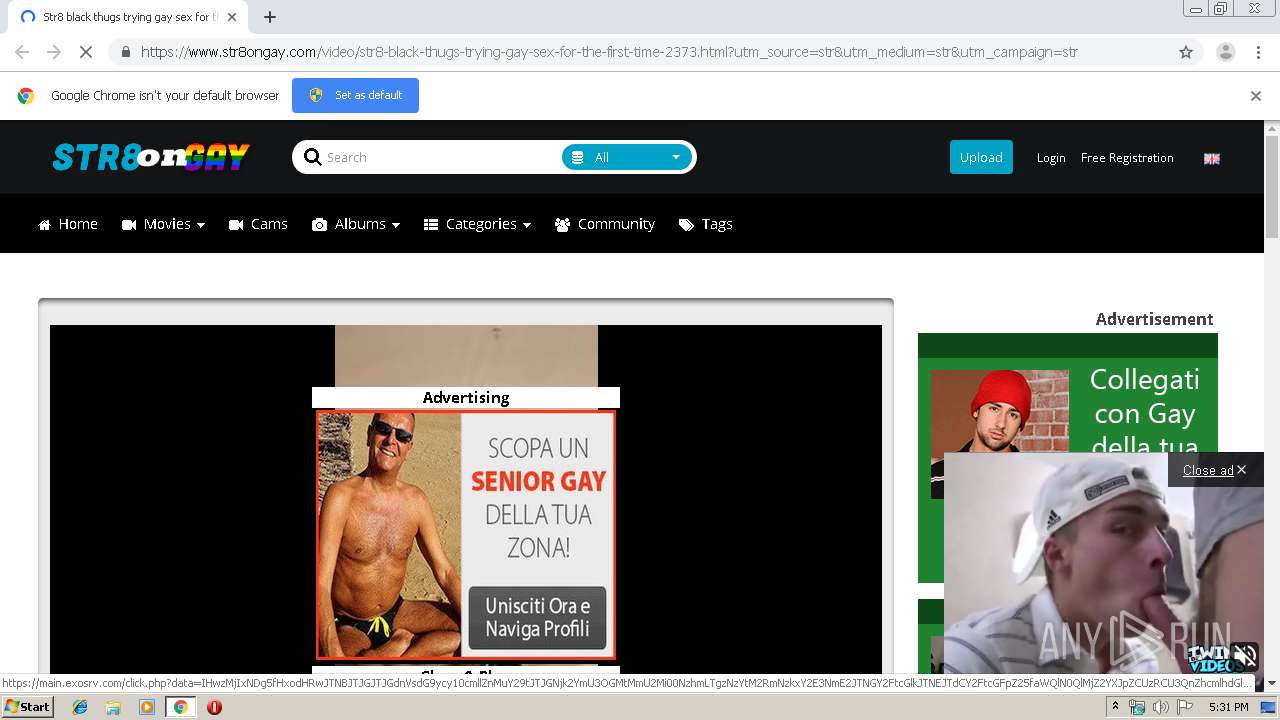Focus the site search field
Image resolution: width=1280 pixels, height=720 pixels.
[440, 157]
